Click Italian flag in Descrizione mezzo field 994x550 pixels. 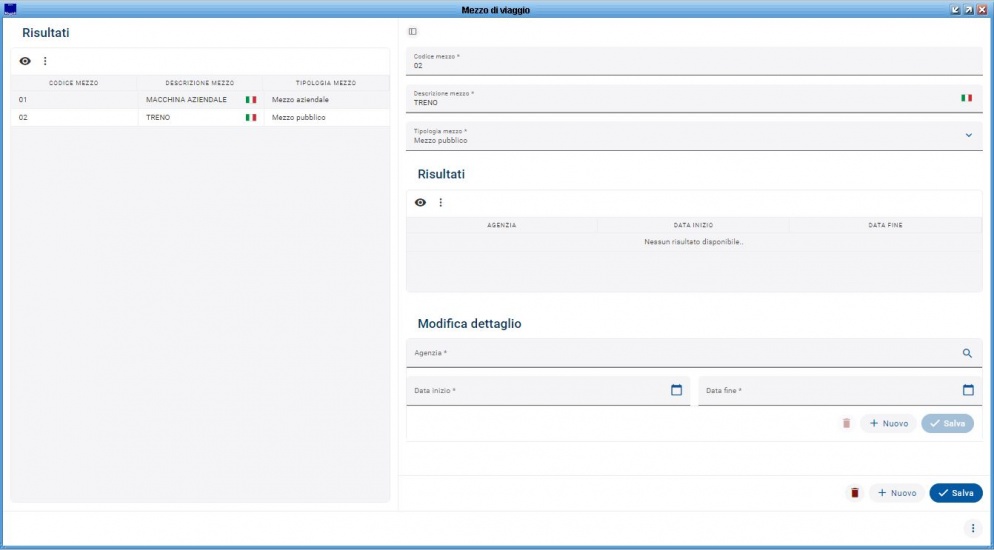[x=966, y=98]
